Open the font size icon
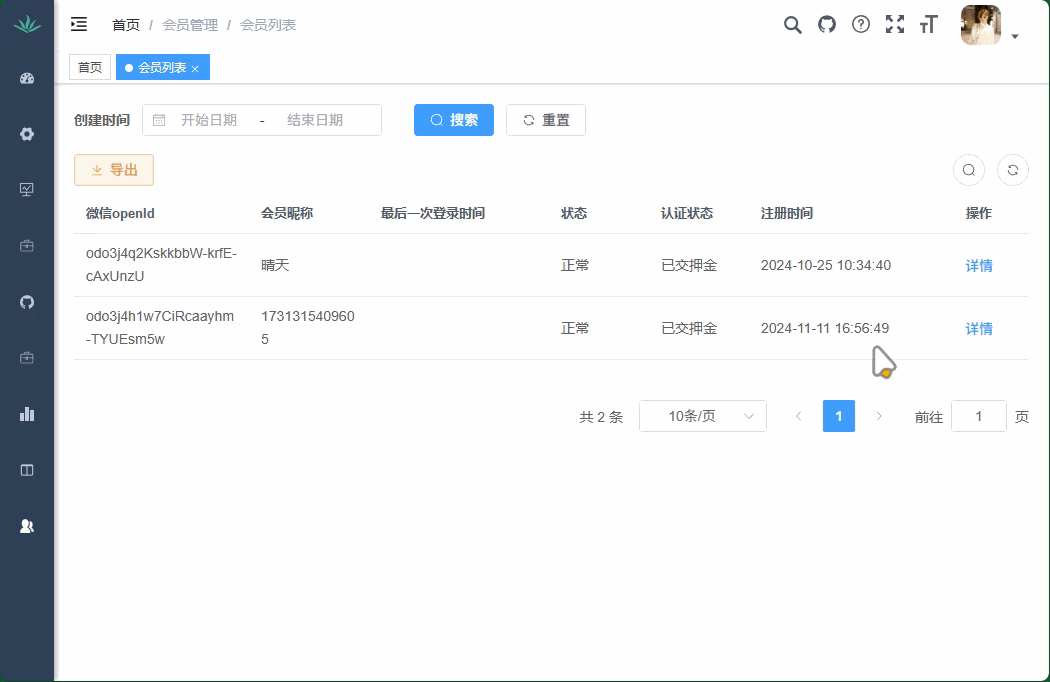 coord(929,25)
